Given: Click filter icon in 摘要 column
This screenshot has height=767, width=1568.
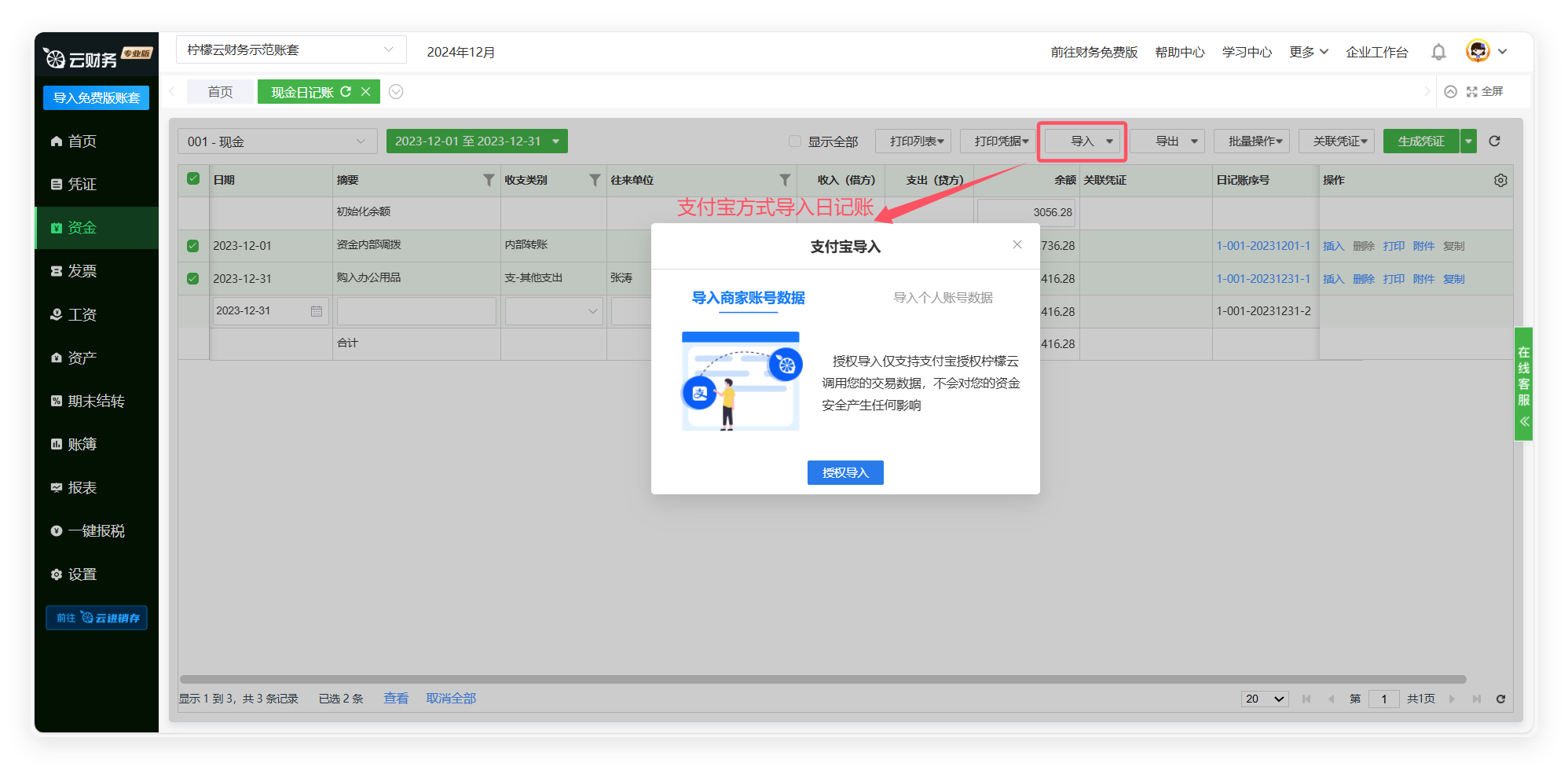Looking at the screenshot, I should 489,180.
